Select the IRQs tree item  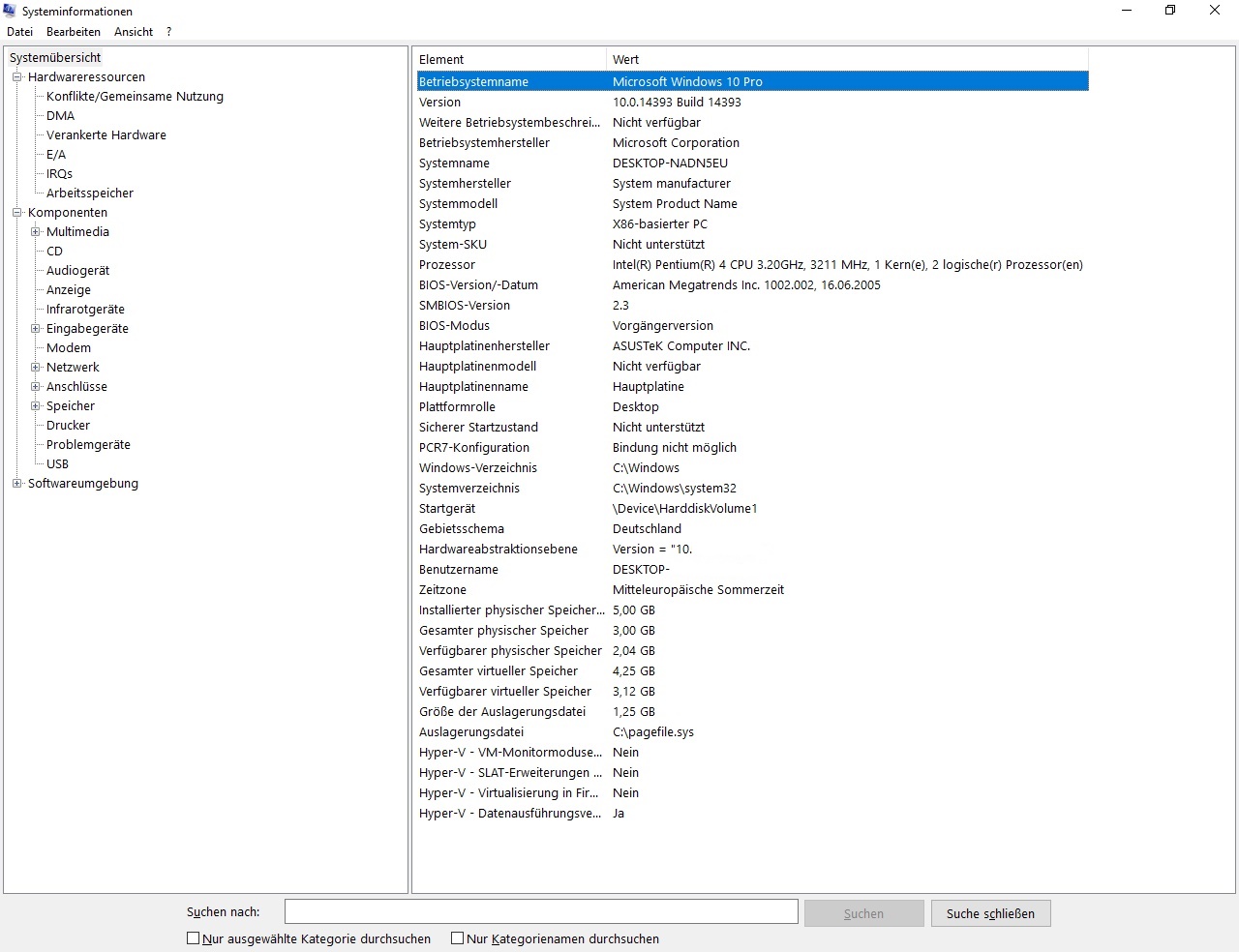point(59,174)
